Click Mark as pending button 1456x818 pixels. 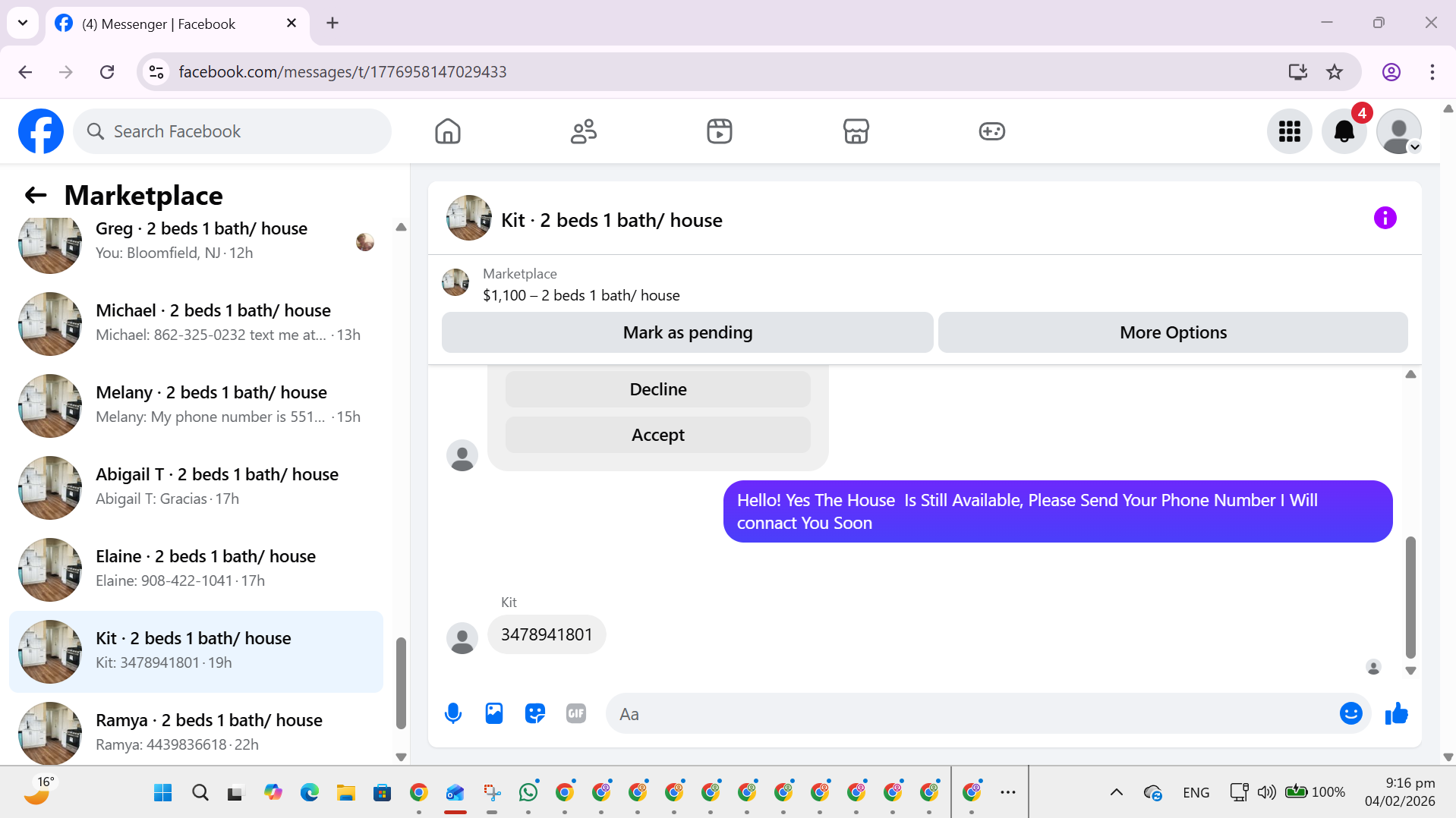(x=687, y=332)
